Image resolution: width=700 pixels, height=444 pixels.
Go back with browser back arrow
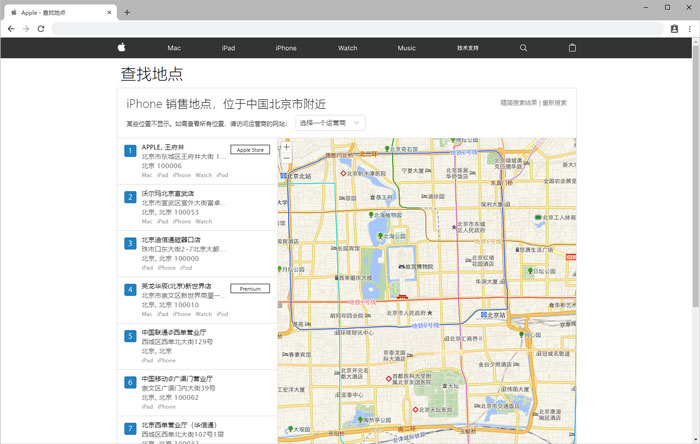point(11,29)
